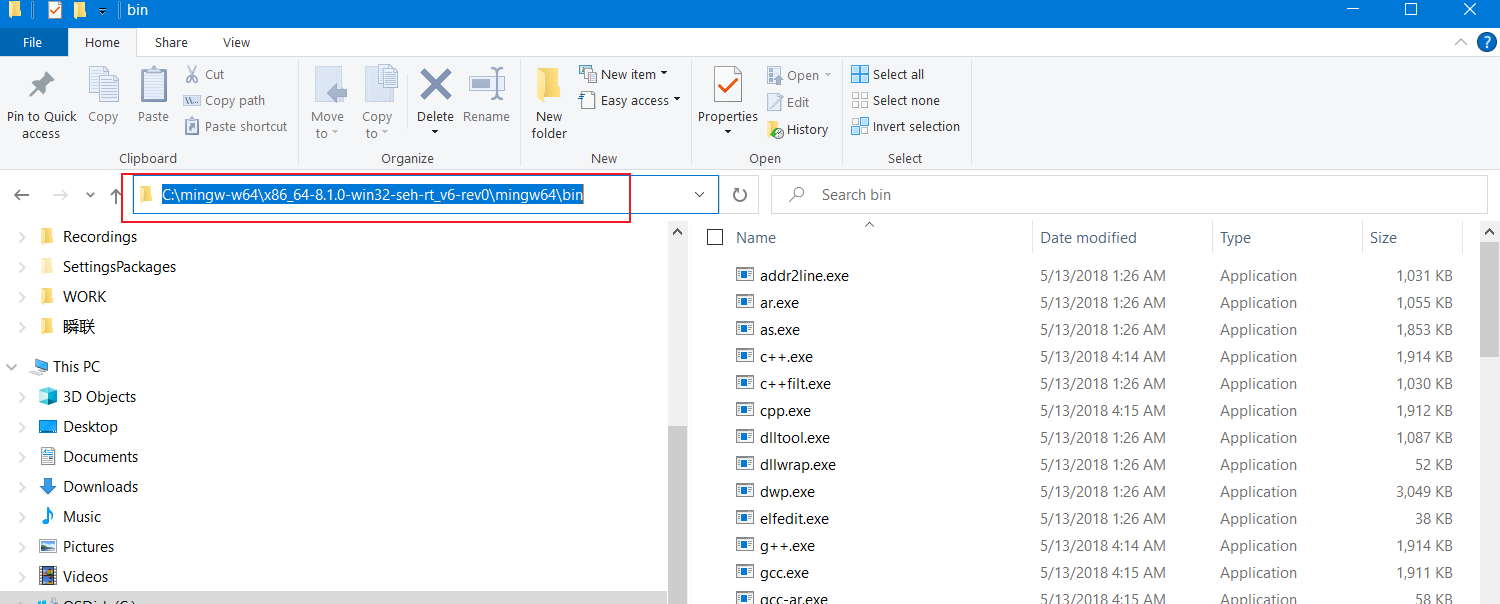Select Music in navigation pane
The width and height of the screenshot is (1500, 604).
click(x=82, y=517)
